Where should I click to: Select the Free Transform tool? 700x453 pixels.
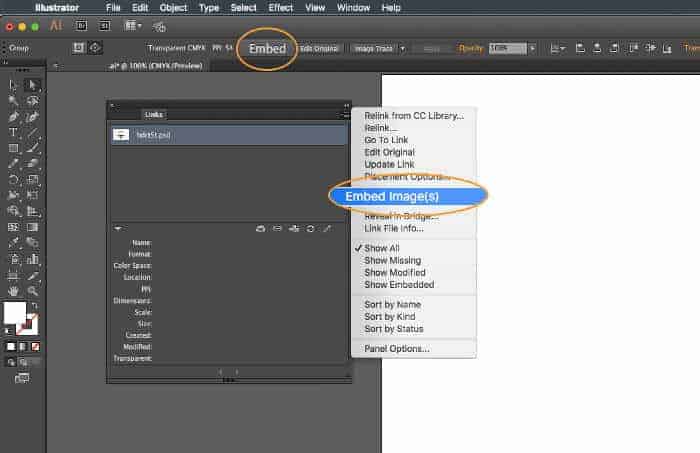pyautogui.click(x=32, y=195)
